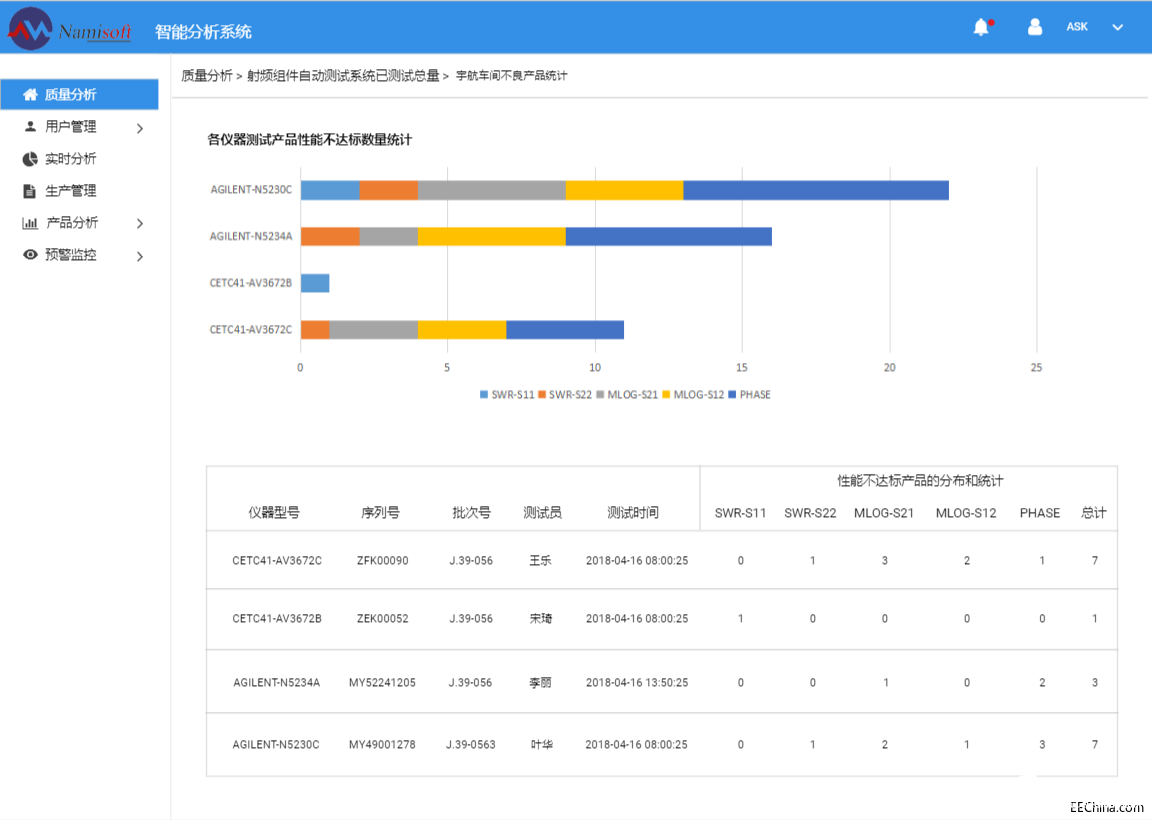
Task: Select 生产管理 in the sidebar
Action: [71, 191]
